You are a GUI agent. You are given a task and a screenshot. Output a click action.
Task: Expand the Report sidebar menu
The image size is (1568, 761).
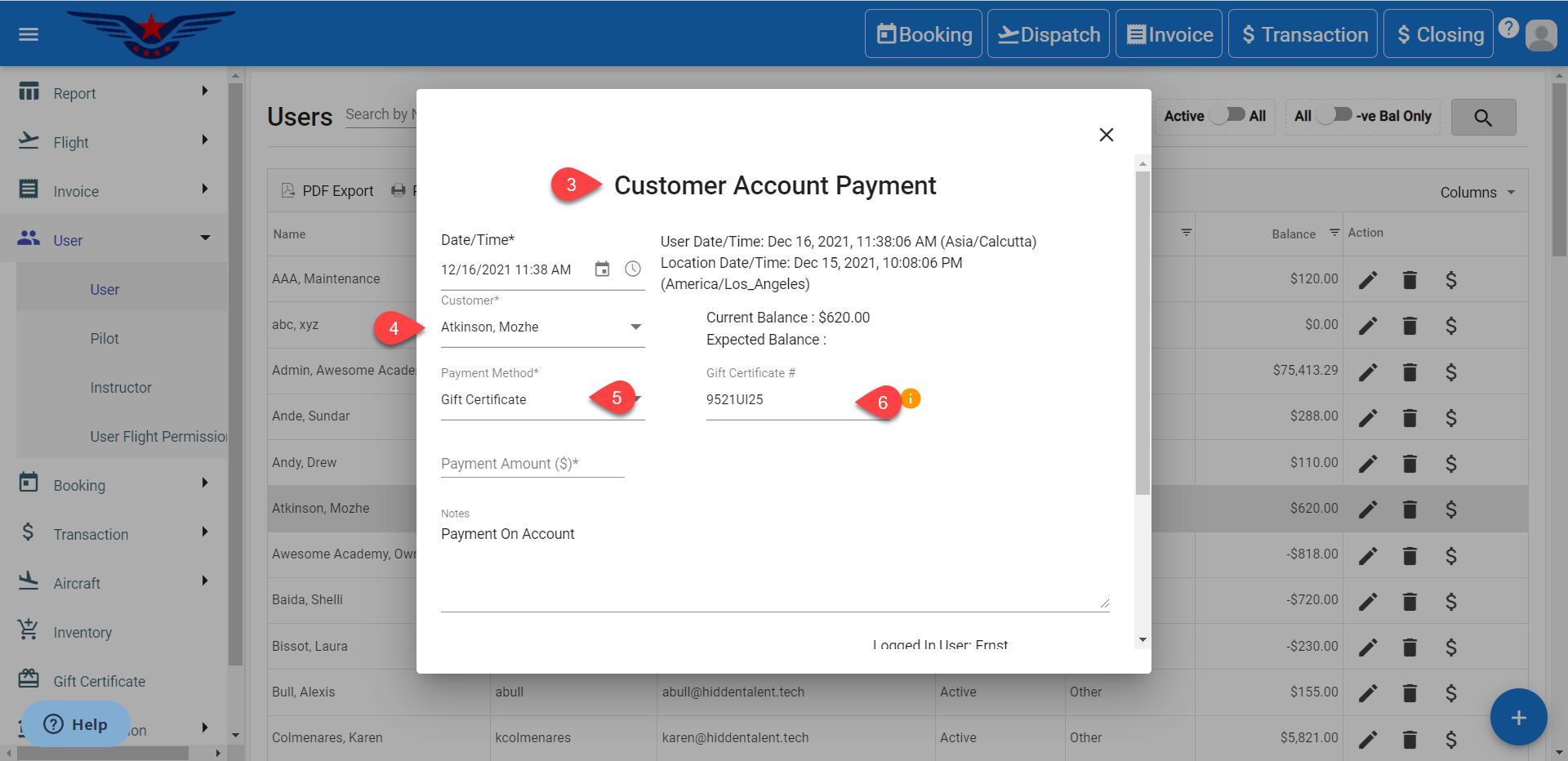(x=114, y=93)
